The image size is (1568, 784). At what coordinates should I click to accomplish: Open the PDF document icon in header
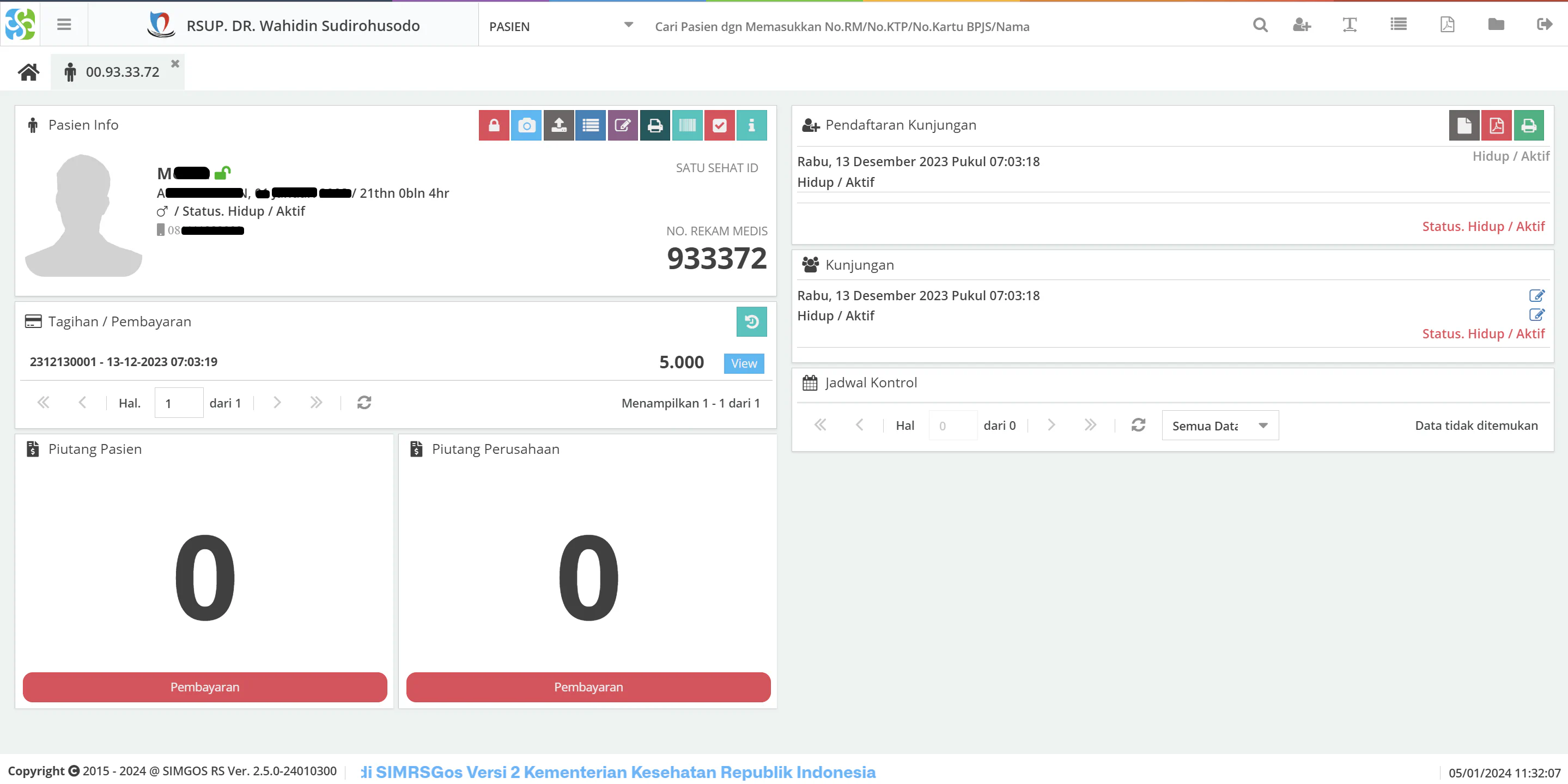coord(1447,25)
